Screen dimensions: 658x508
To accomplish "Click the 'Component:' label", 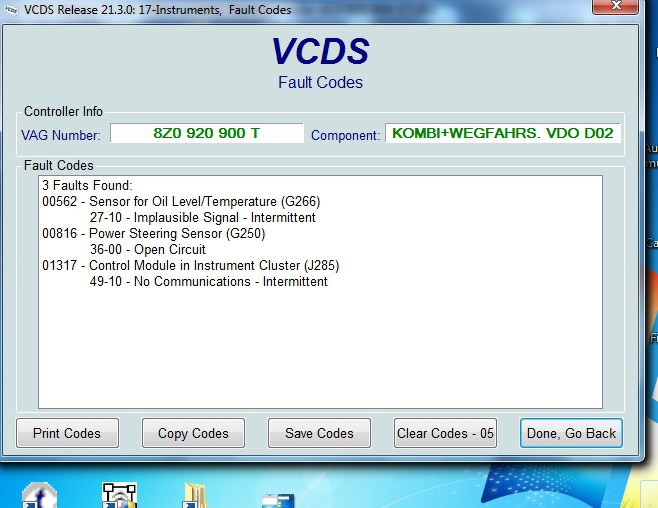I will click(x=345, y=135).
